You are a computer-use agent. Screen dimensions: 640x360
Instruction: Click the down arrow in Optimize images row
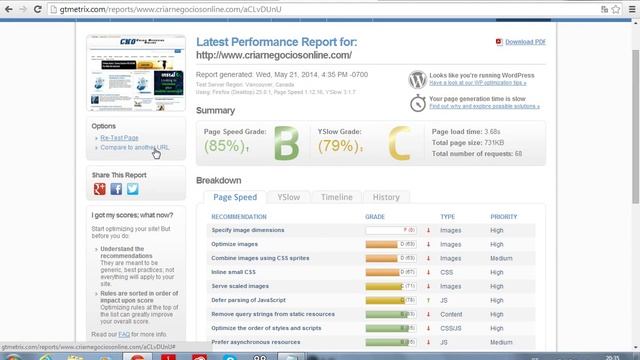click(428, 244)
